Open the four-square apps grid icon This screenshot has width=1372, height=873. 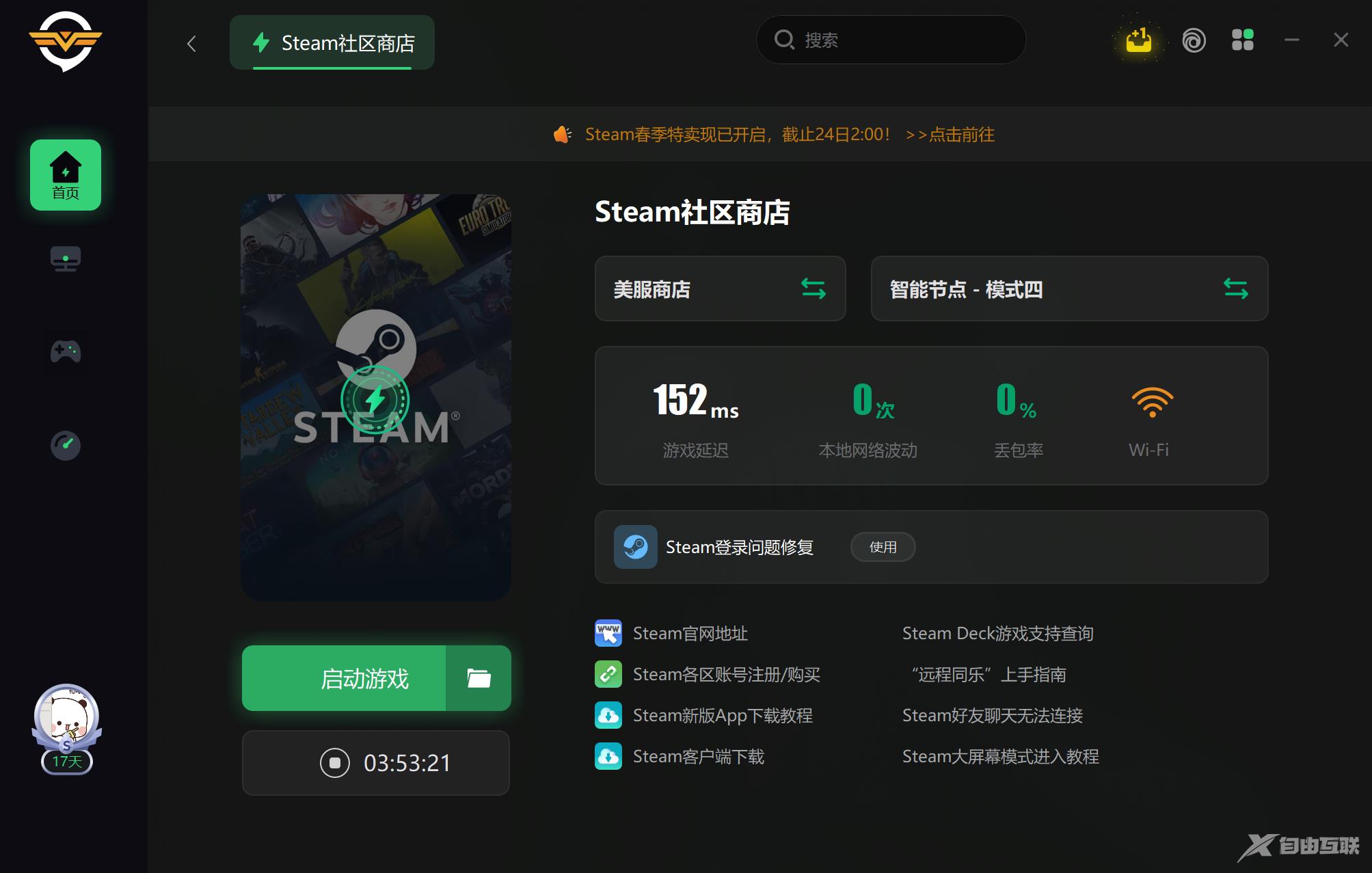click(1243, 40)
